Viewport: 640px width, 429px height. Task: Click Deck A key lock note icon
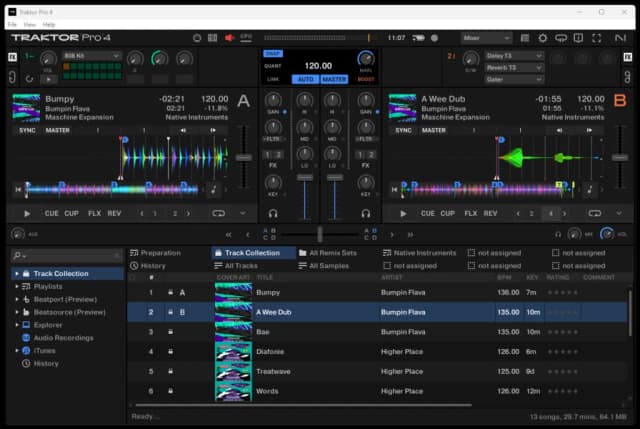(213, 189)
